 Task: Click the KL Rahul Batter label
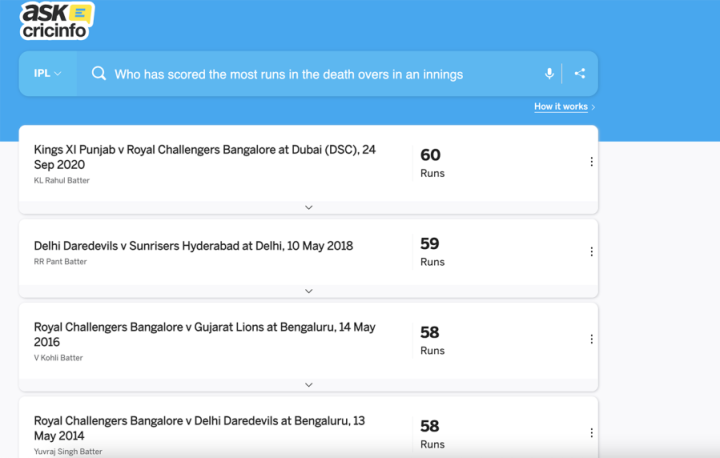click(x=62, y=181)
